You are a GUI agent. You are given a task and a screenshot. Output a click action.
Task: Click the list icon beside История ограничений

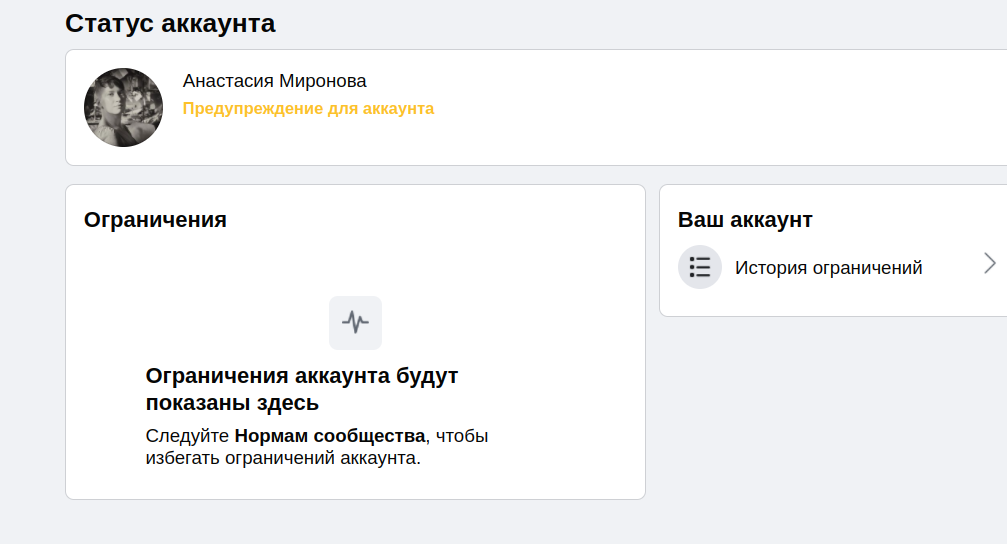[x=699, y=267]
